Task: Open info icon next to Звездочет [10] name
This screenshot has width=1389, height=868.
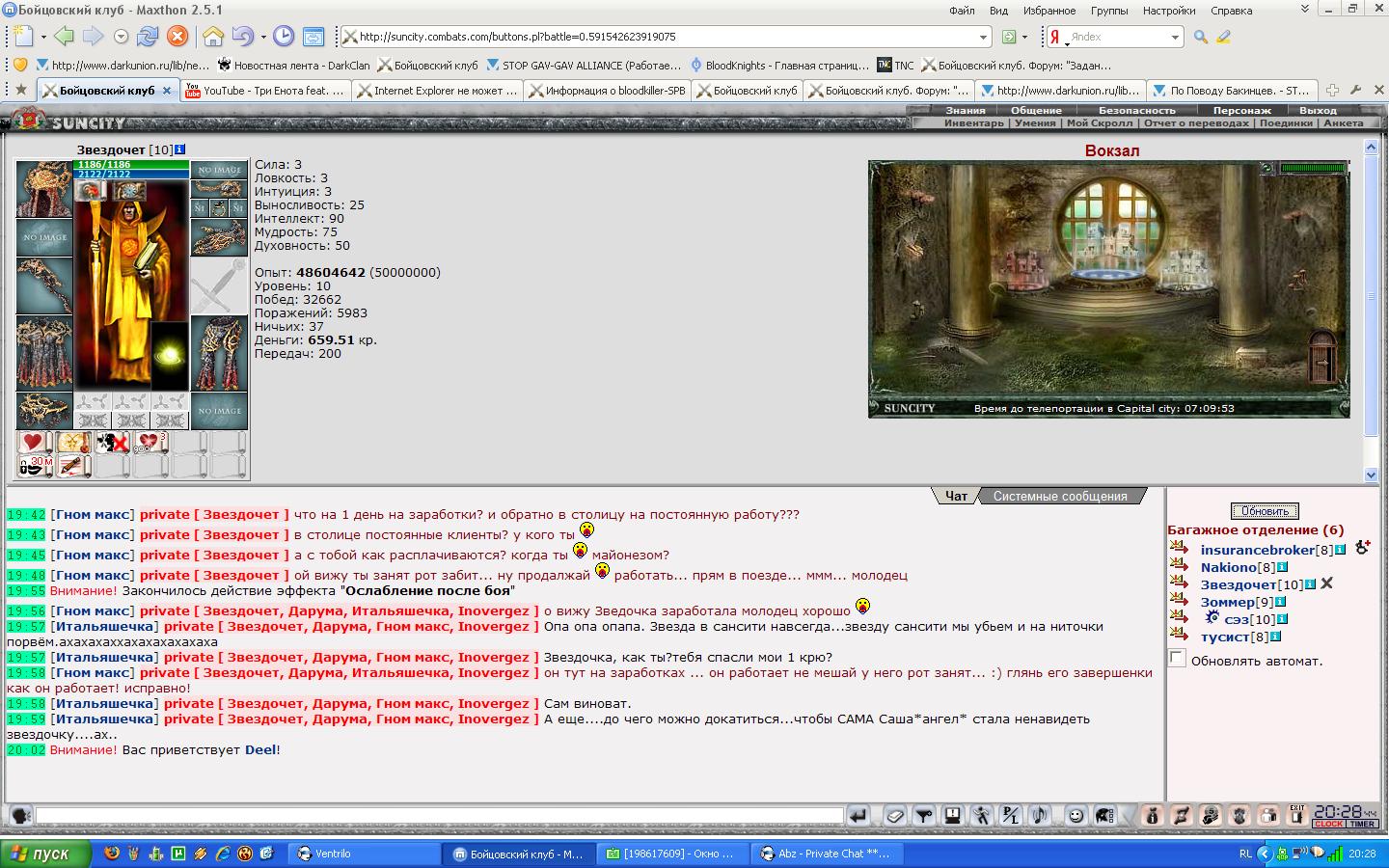Action: click(180, 150)
